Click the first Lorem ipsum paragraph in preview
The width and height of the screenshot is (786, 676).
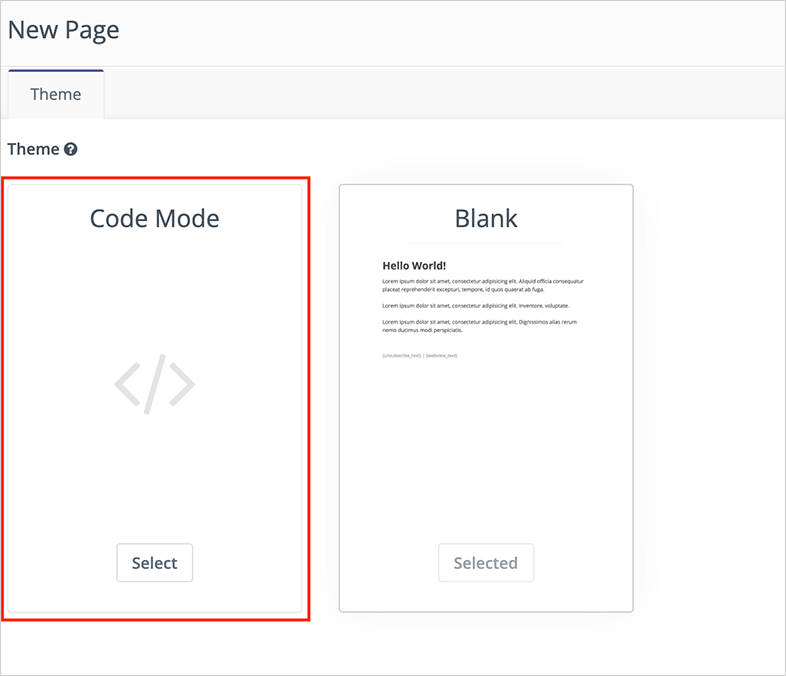[x=482, y=285]
